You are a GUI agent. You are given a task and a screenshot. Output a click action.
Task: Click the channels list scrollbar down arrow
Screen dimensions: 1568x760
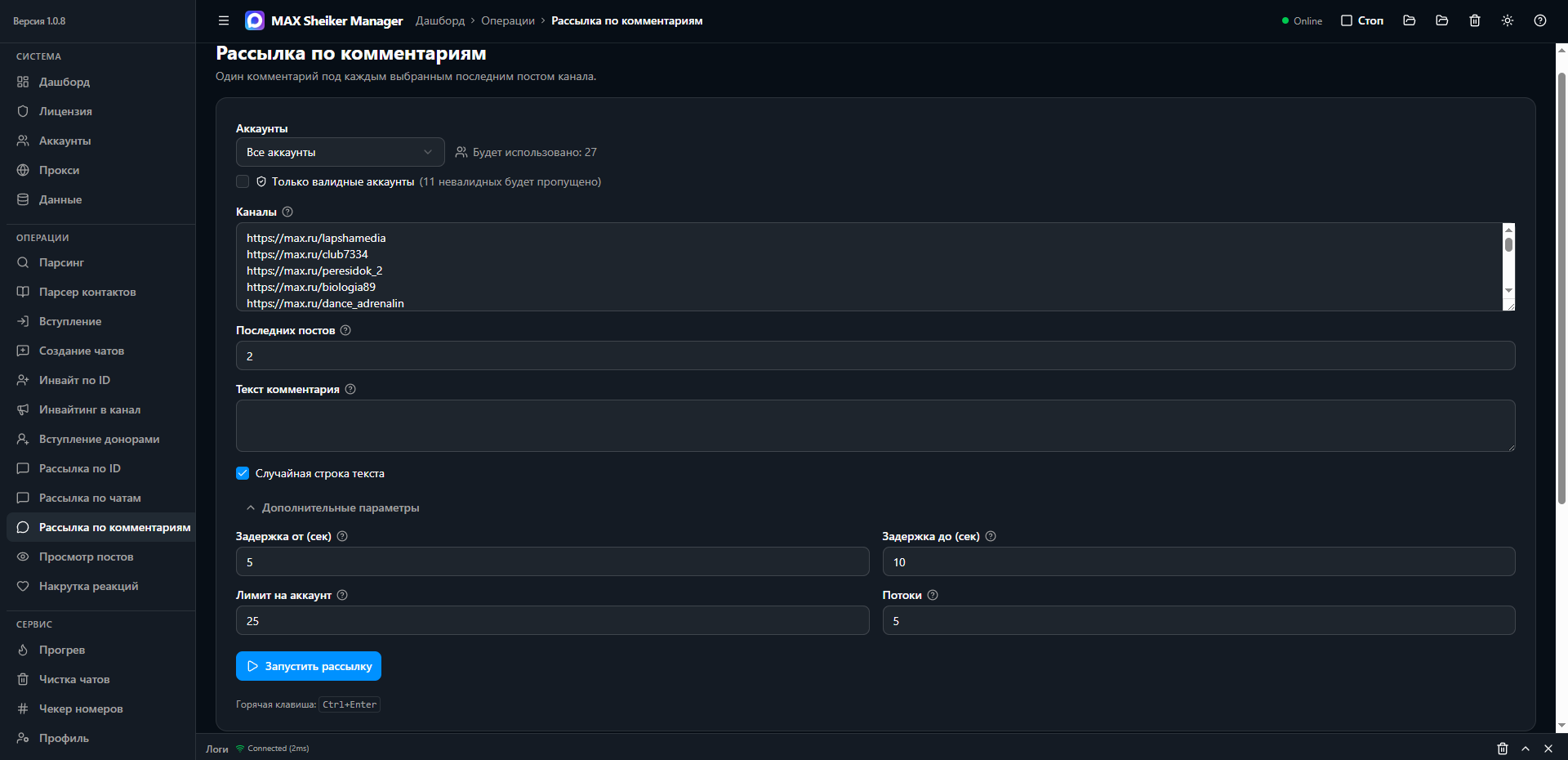pyautogui.click(x=1508, y=290)
